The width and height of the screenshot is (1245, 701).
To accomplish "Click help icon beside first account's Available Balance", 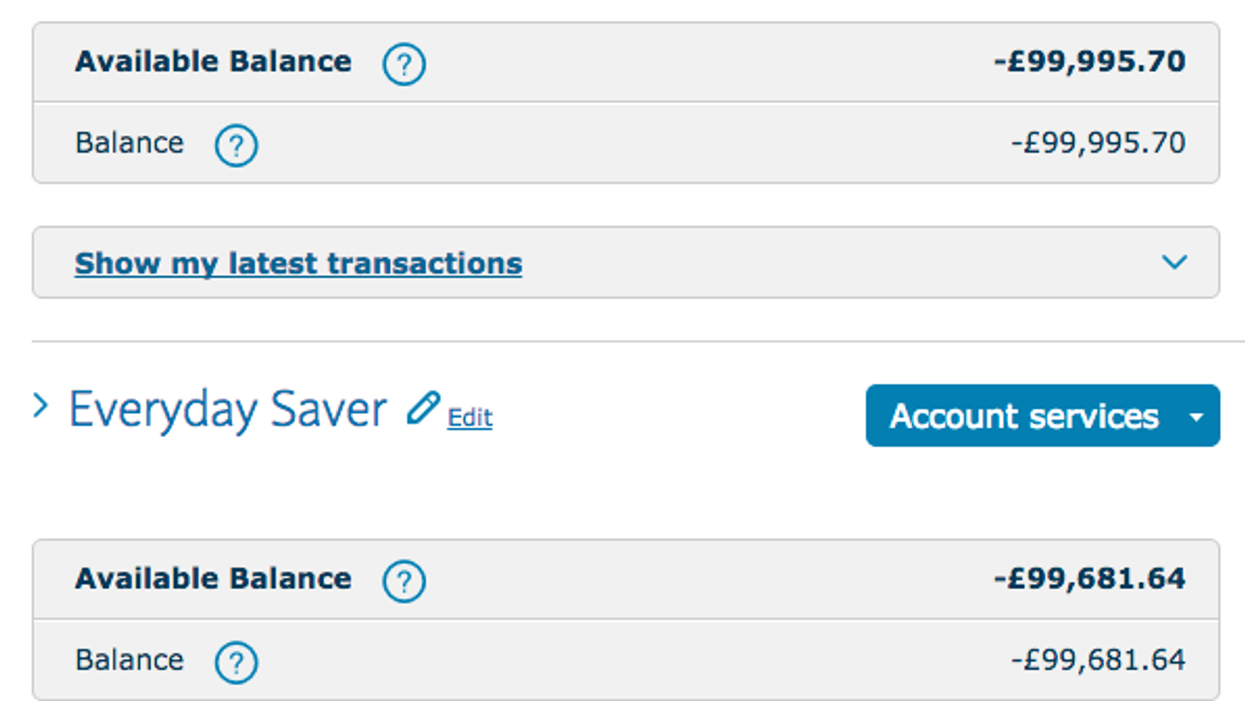I will coord(404,65).
